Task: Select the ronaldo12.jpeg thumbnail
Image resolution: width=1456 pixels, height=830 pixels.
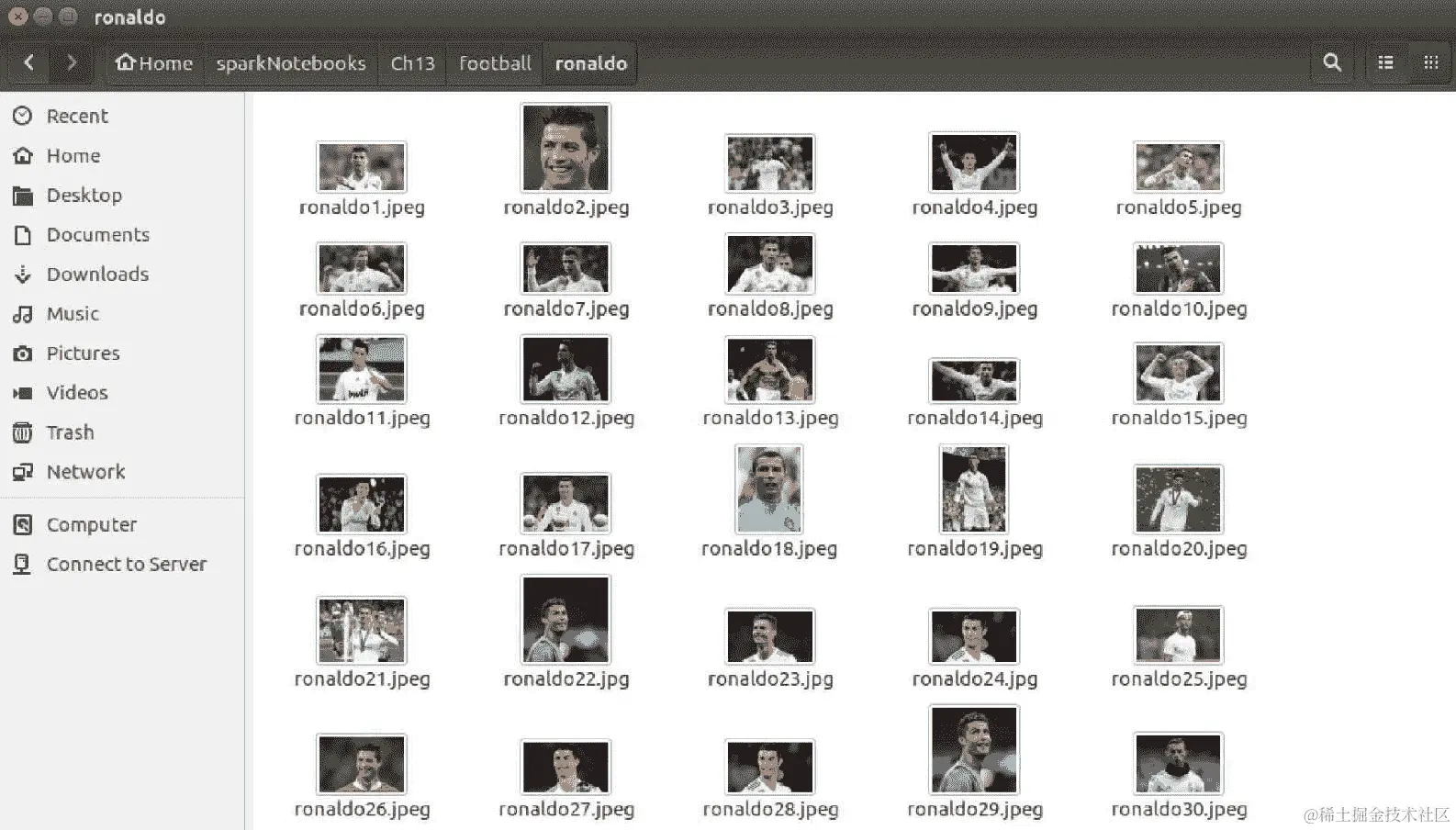Action: [566, 369]
